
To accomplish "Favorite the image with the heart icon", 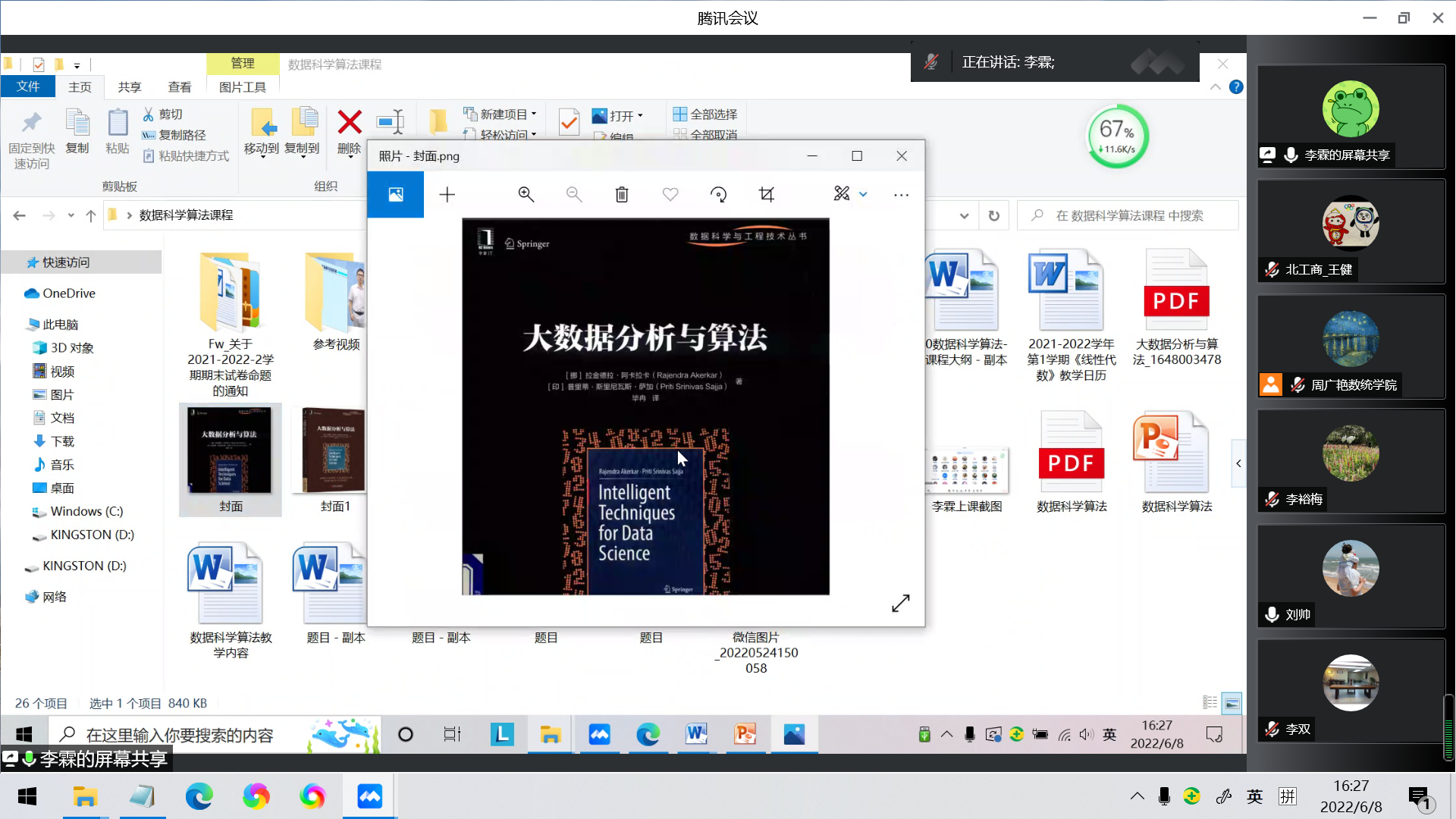I will click(x=670, y=195).
